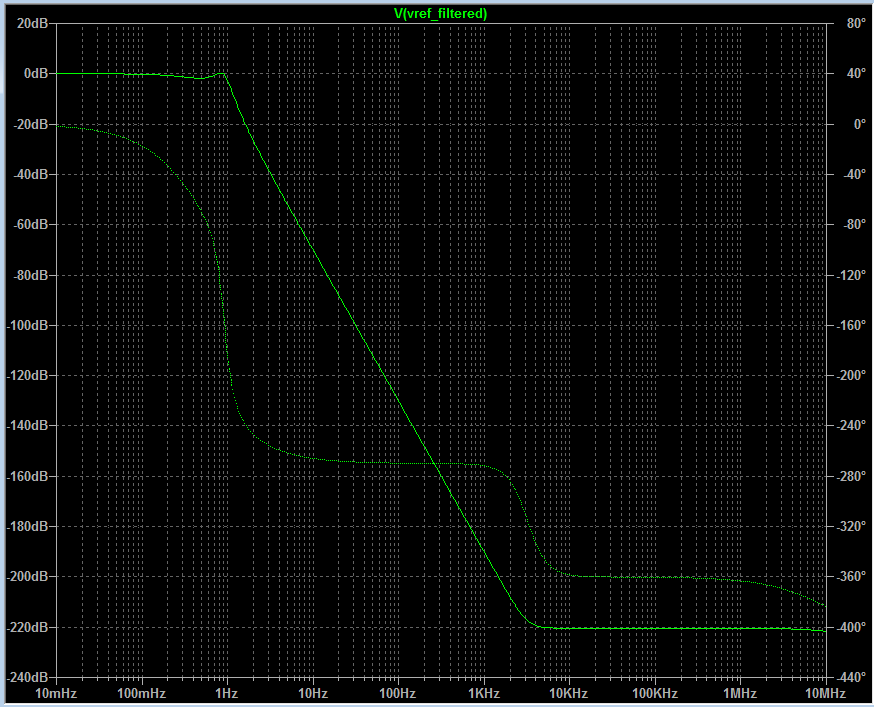Click the 0dB left axis label
The height and width of the screenshot is (707, 874).
(x=36, y=74)
